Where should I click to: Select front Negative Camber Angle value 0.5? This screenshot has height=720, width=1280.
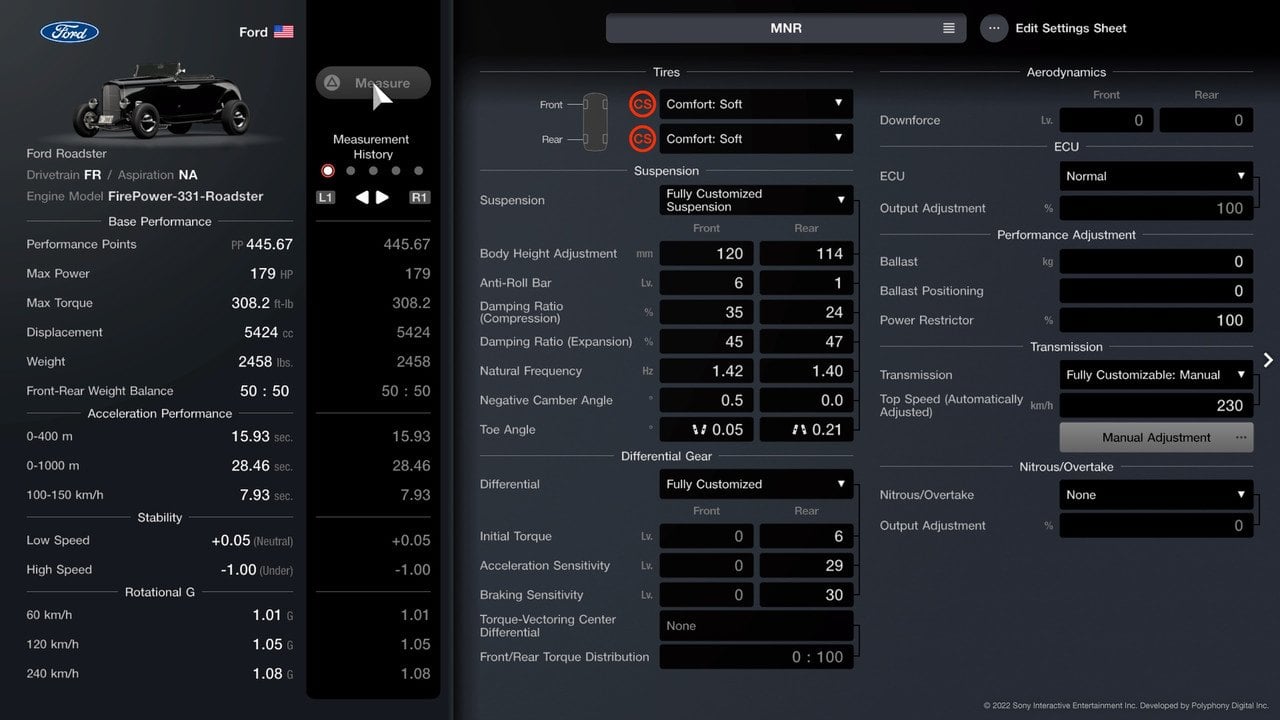(x=706, y=400)
